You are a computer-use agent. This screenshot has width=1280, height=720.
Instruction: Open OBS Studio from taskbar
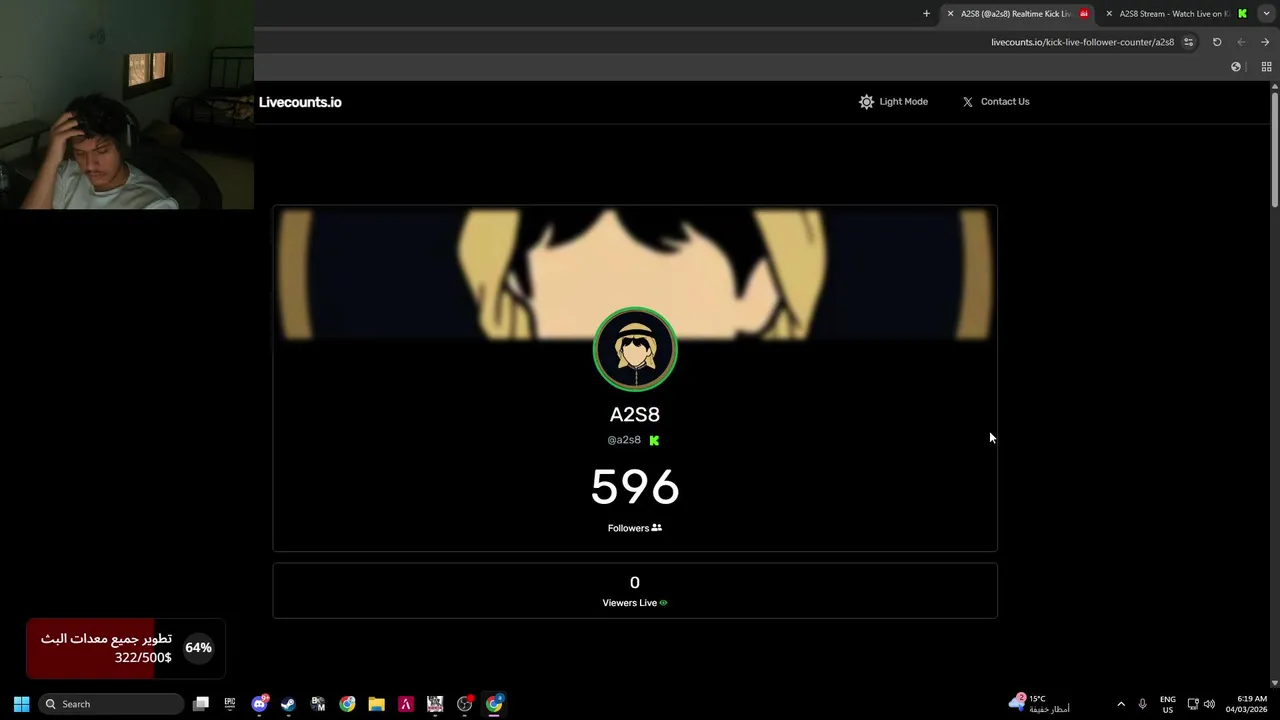pyautogui.click(x=465, y=704)
